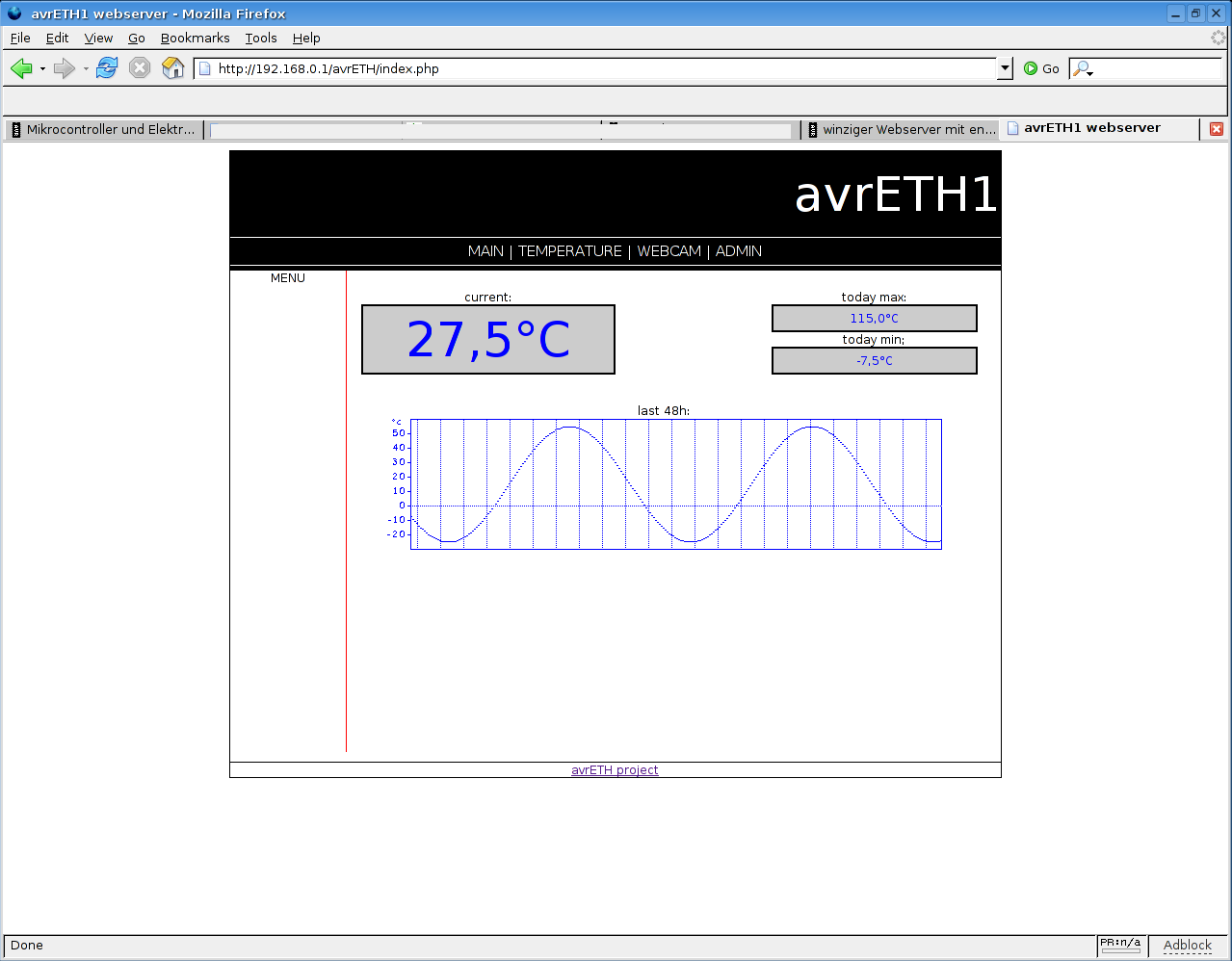Reload the current page

(x=107, y=68)
